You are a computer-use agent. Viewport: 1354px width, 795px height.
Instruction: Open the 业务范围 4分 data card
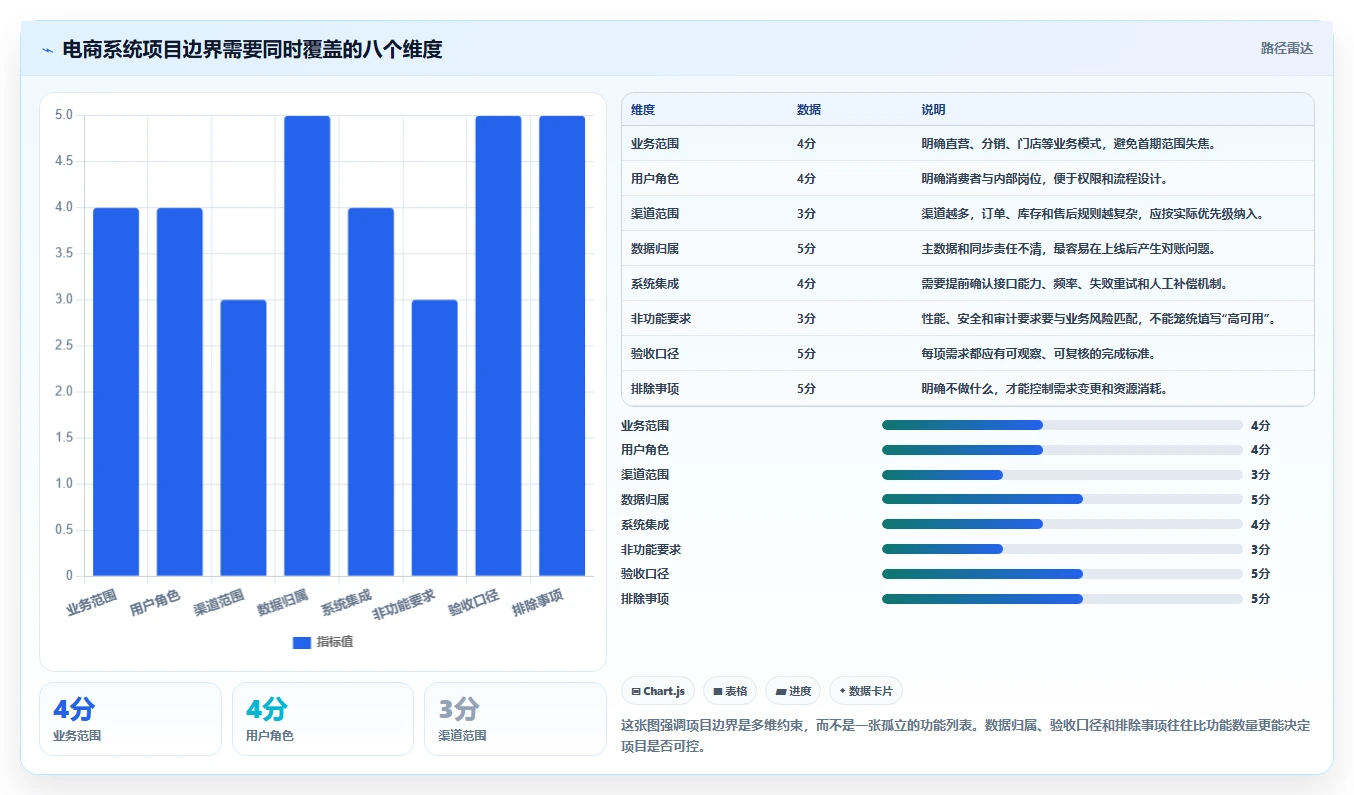[130, 719]
